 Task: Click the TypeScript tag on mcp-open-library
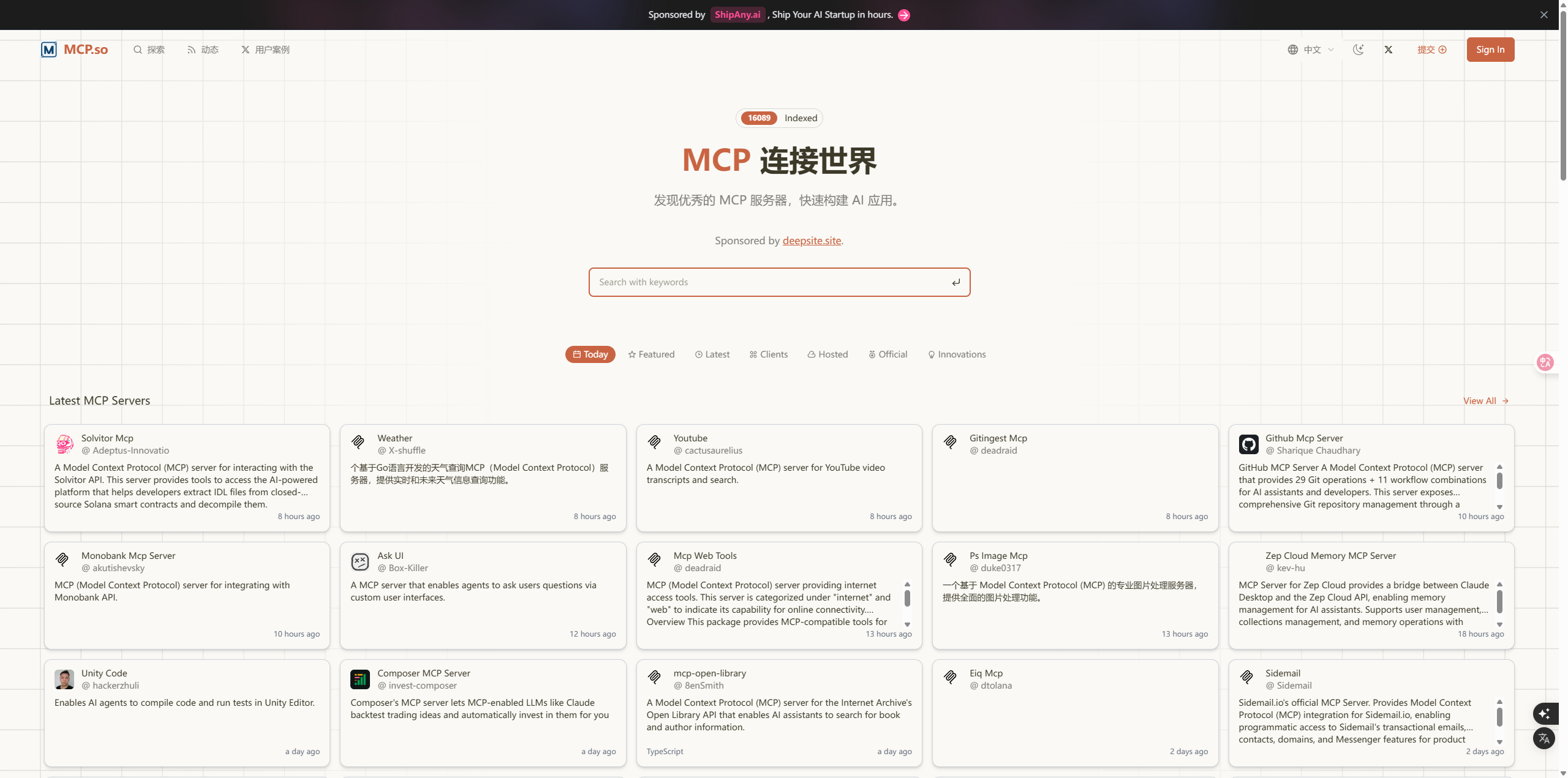665,752
